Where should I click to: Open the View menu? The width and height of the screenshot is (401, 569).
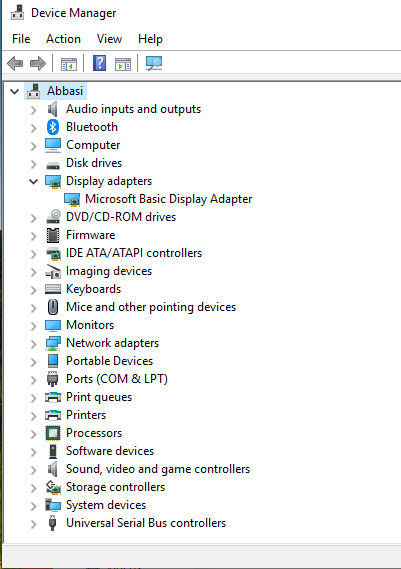pyautogui.click(x=109, y=39)
